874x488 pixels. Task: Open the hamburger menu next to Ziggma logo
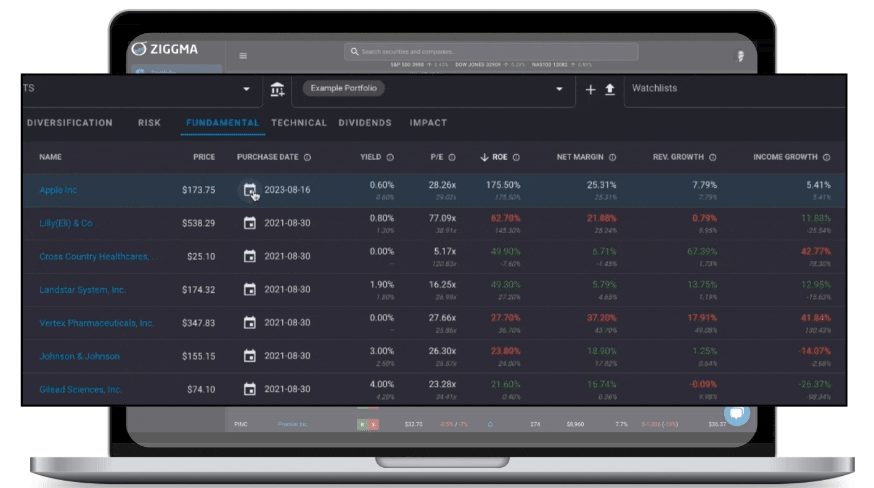[243, 56]
